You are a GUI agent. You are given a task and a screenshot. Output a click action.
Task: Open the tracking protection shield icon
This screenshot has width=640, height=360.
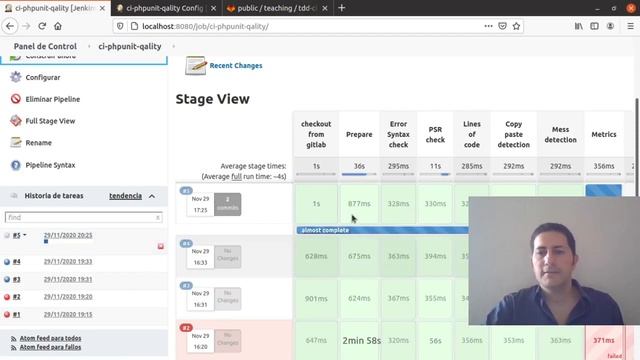point(120,26)
